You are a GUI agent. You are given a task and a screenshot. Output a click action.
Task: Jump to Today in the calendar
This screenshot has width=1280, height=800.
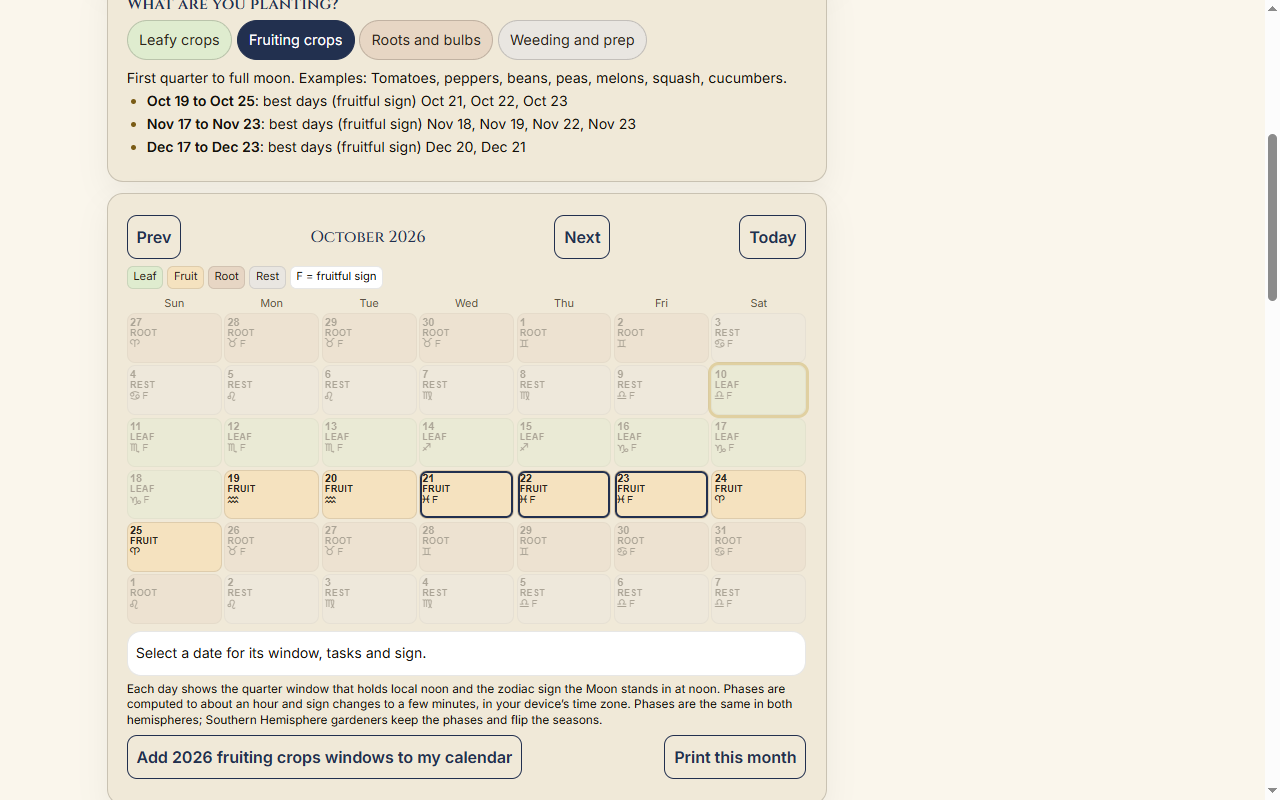(772, 237)
